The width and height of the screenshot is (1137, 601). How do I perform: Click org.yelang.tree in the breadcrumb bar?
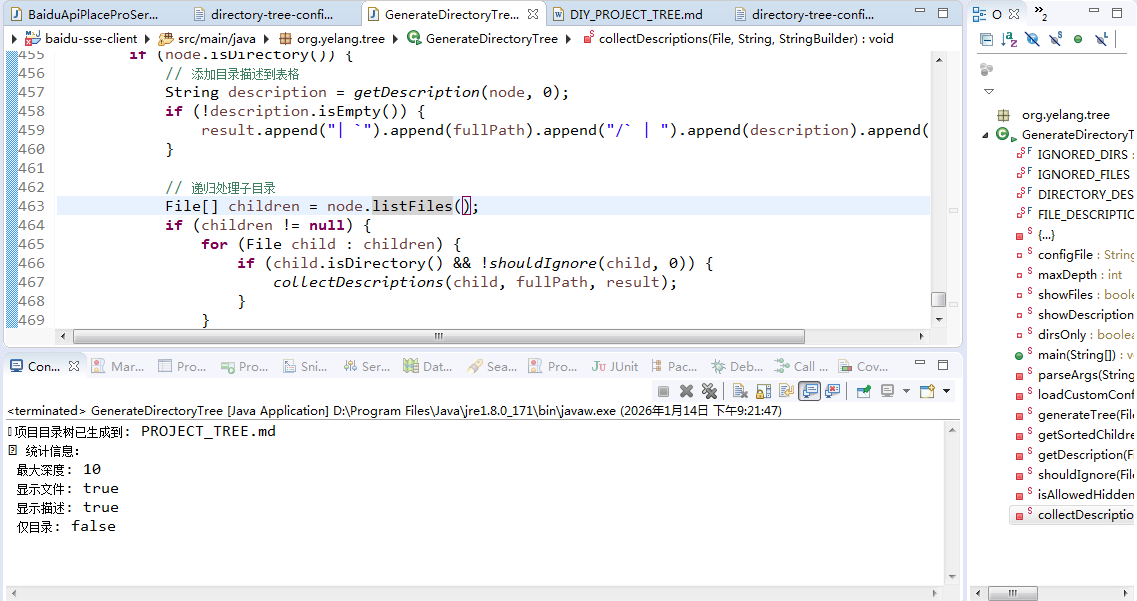tap(340, 38)
